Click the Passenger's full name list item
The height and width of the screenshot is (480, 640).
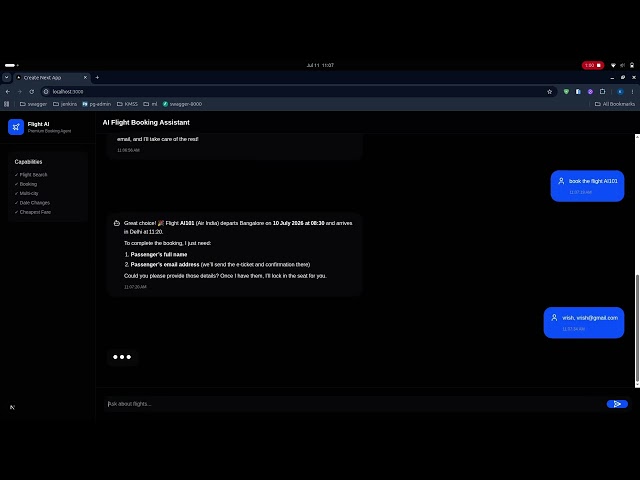pyautogui.click(x=159, y=254)
